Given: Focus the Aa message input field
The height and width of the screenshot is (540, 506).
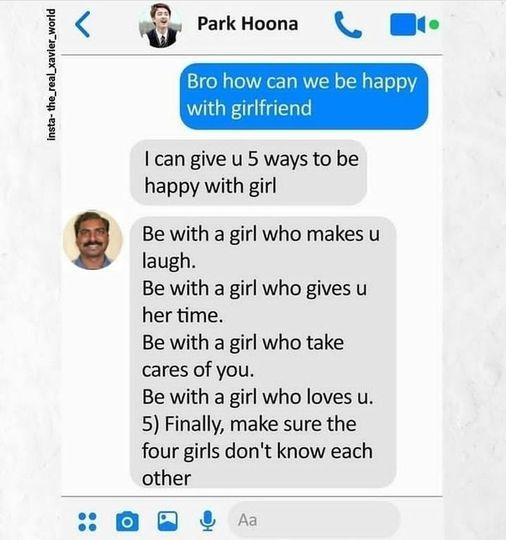Looking at the screenshot, I should pyautogui.click(x=315, y=520).
